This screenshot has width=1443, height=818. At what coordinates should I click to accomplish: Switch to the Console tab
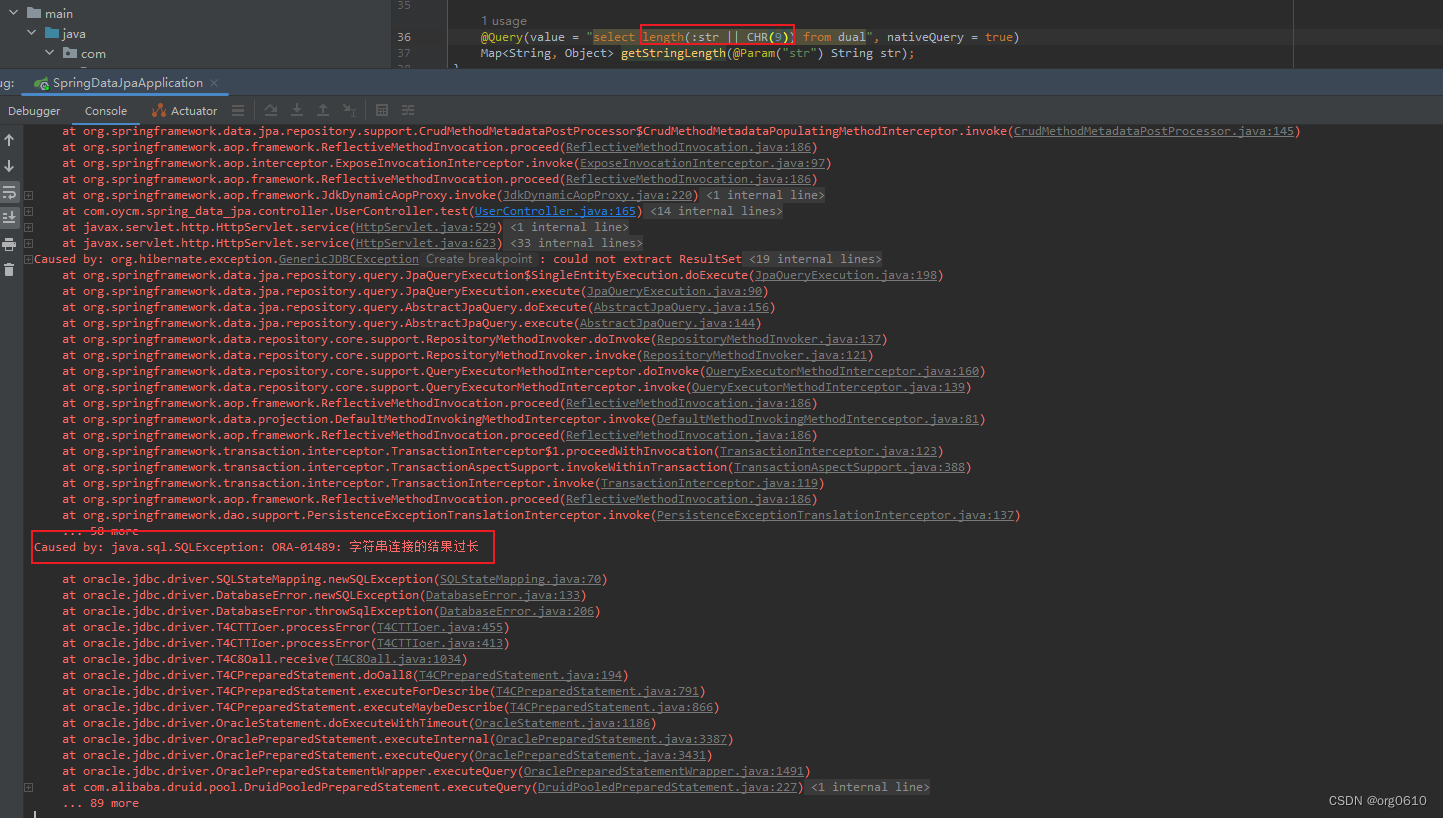[106, 111]
